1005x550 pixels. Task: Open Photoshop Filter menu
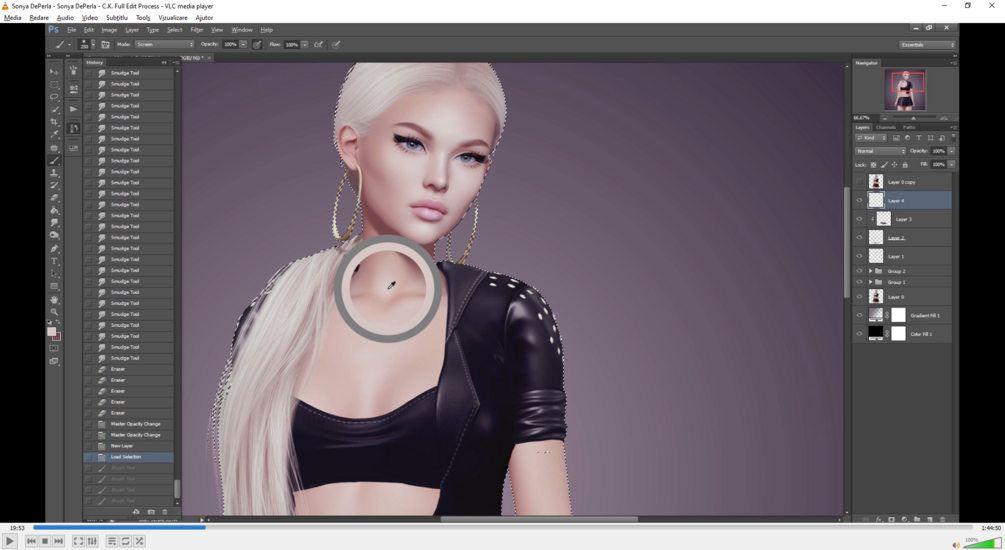tap(197, 30)
